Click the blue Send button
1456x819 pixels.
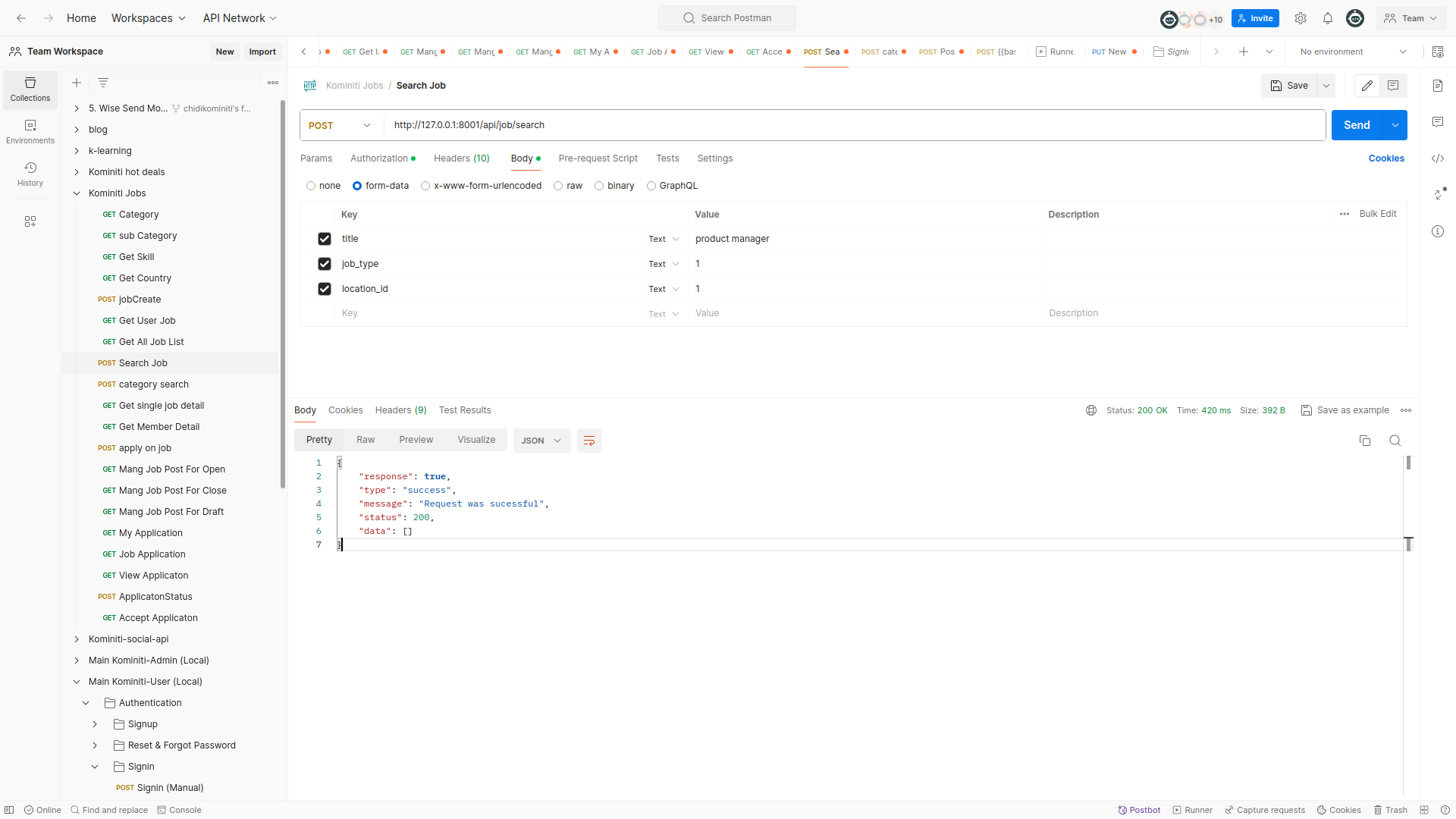pyautogui.click(x=1357, y=125)
